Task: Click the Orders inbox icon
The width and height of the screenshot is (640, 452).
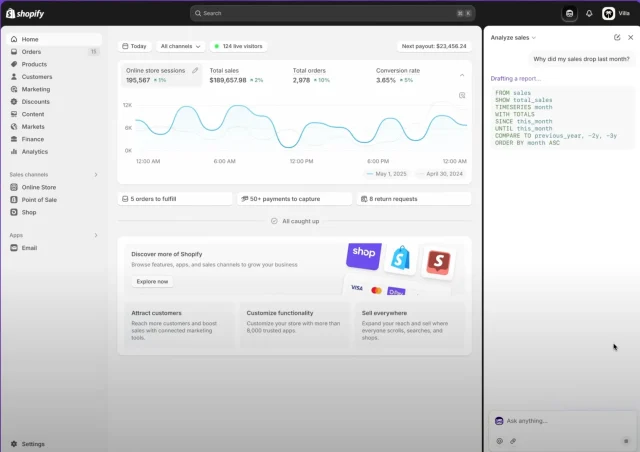Action: tap(14, 52)
